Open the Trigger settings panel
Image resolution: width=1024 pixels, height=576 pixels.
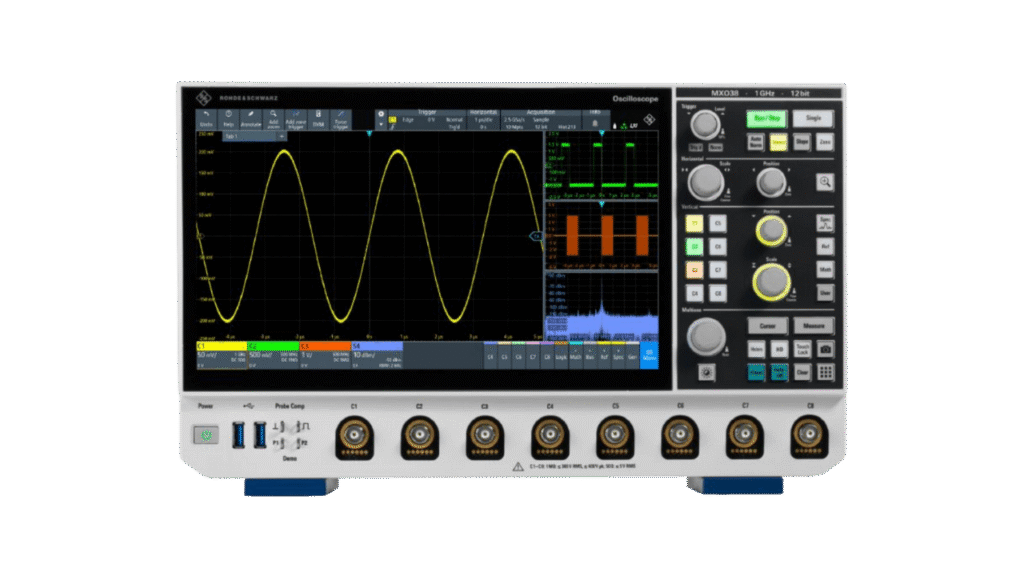[427, 120]
